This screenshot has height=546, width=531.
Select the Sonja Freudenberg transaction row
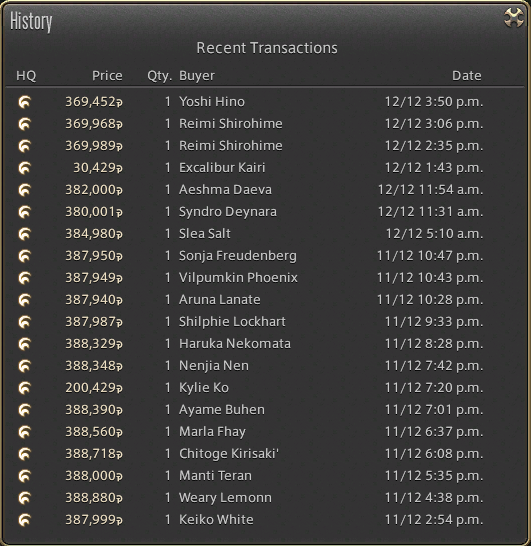point(265,256)
